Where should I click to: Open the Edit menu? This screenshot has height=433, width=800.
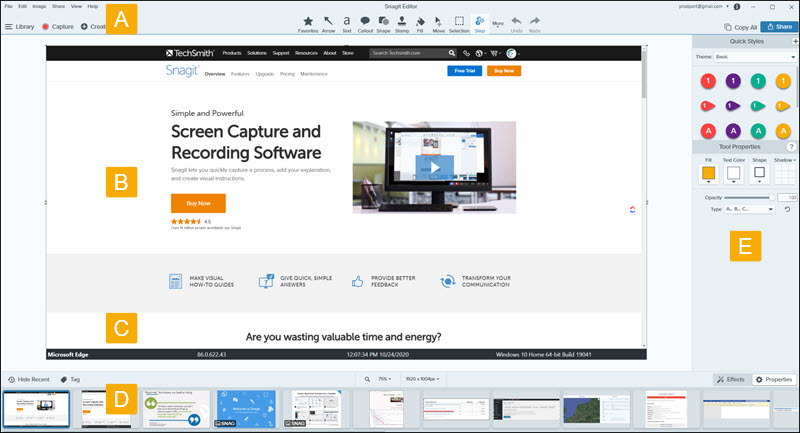point(22,6)
